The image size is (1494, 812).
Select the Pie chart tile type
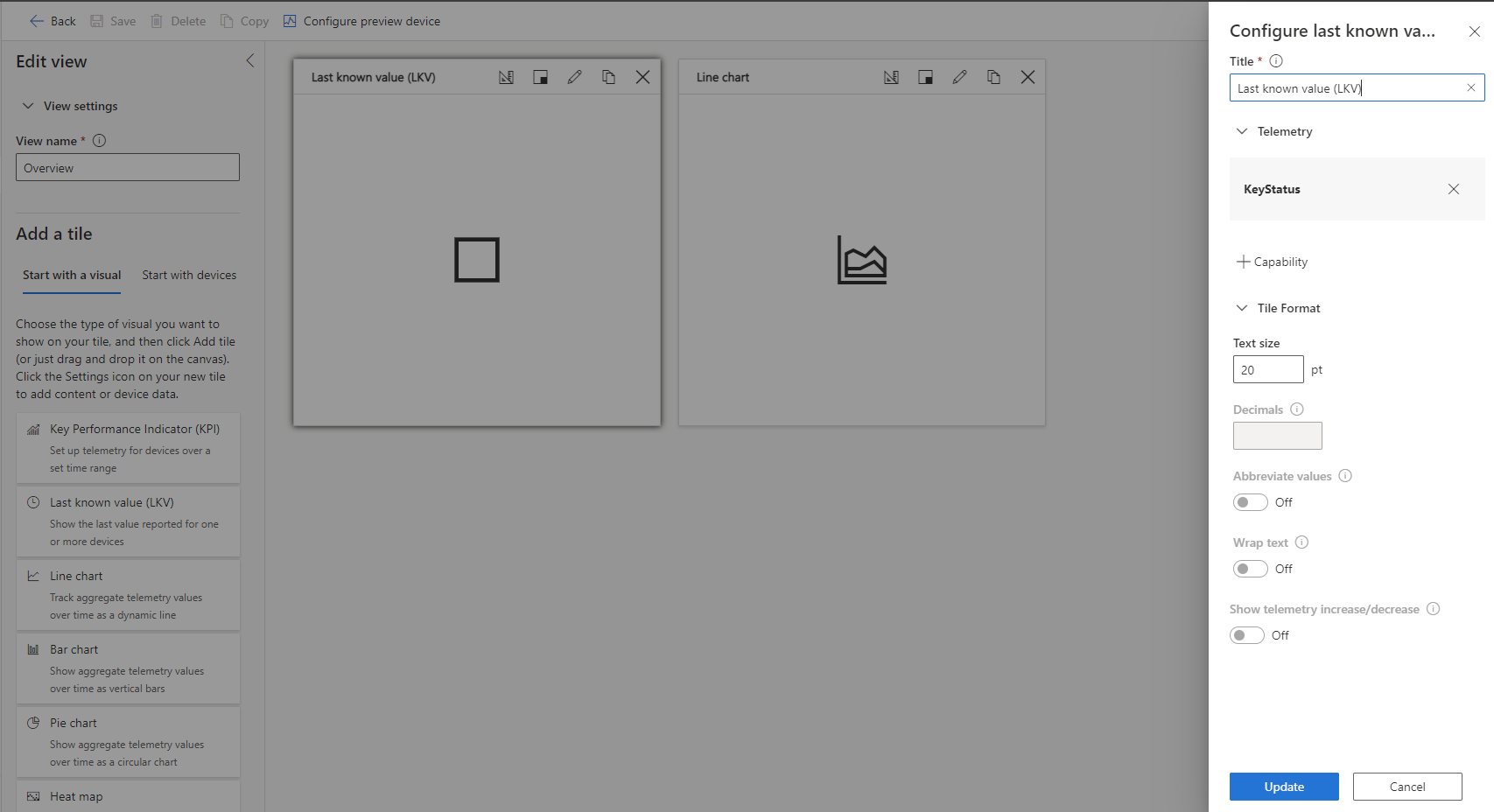[128, 742]
